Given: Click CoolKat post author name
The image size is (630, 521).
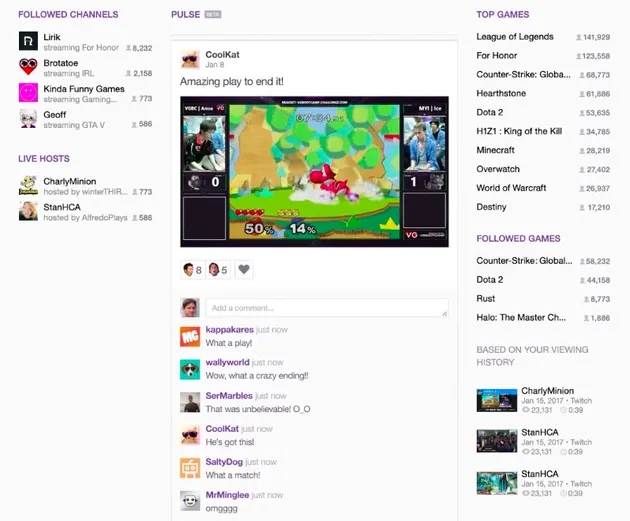Looking at the screenshot, I should [x=222, y=55].
